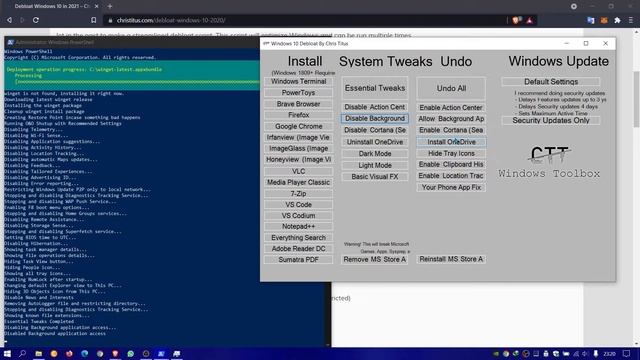
Task: Click the network icon in system tray
Action: pyautogui.click(x=576, y=354)
